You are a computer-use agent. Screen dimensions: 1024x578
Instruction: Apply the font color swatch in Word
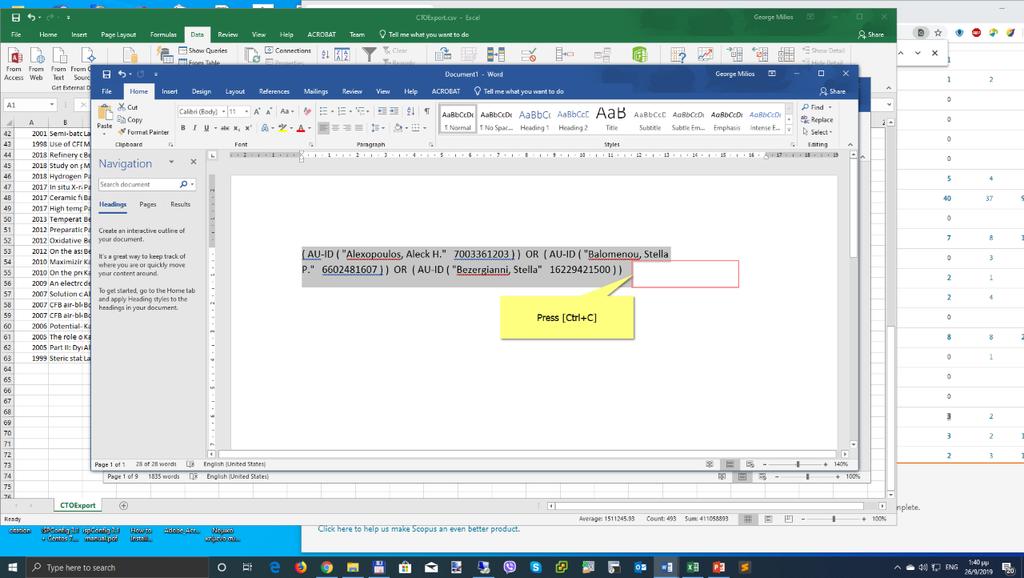click(300, 128)
